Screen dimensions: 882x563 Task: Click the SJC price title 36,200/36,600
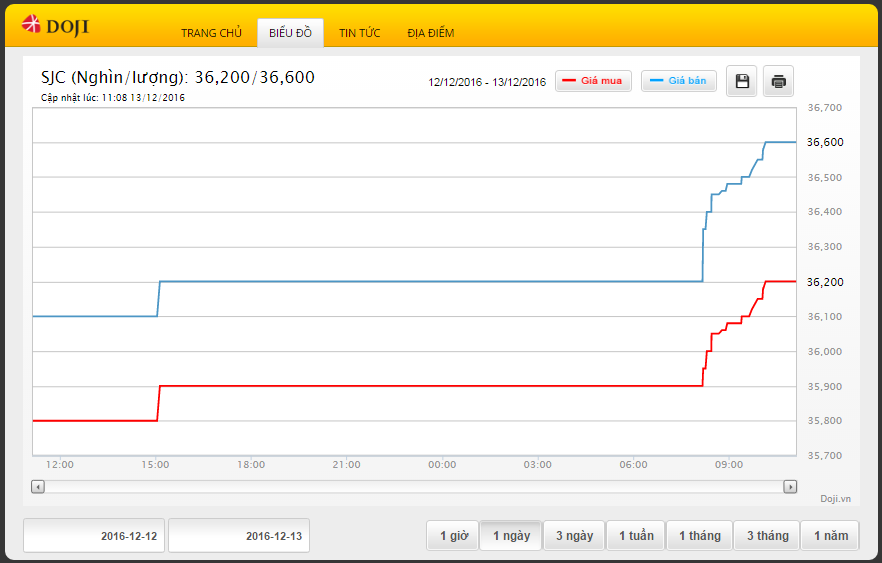pos(178,77)
